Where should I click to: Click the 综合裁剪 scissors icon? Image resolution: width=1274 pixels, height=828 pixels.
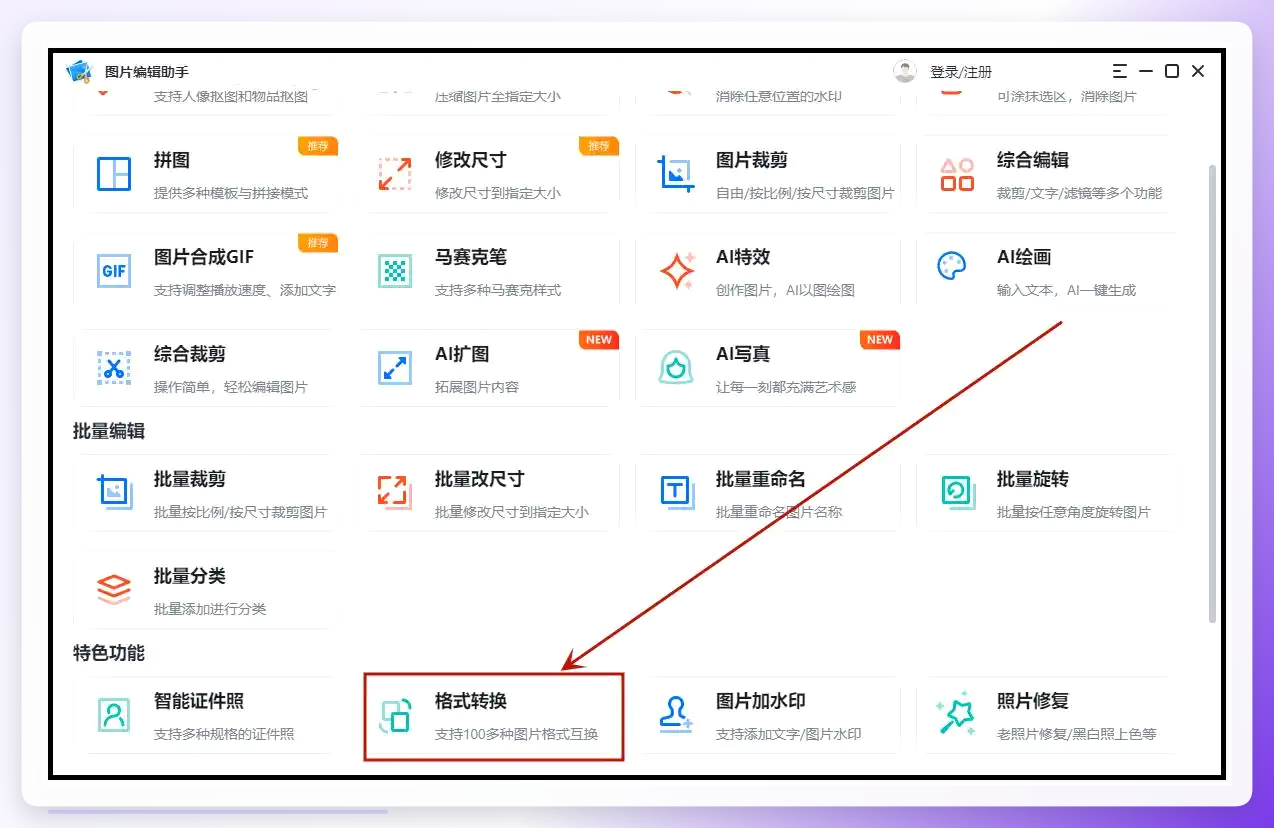click(x=114, y=367)
